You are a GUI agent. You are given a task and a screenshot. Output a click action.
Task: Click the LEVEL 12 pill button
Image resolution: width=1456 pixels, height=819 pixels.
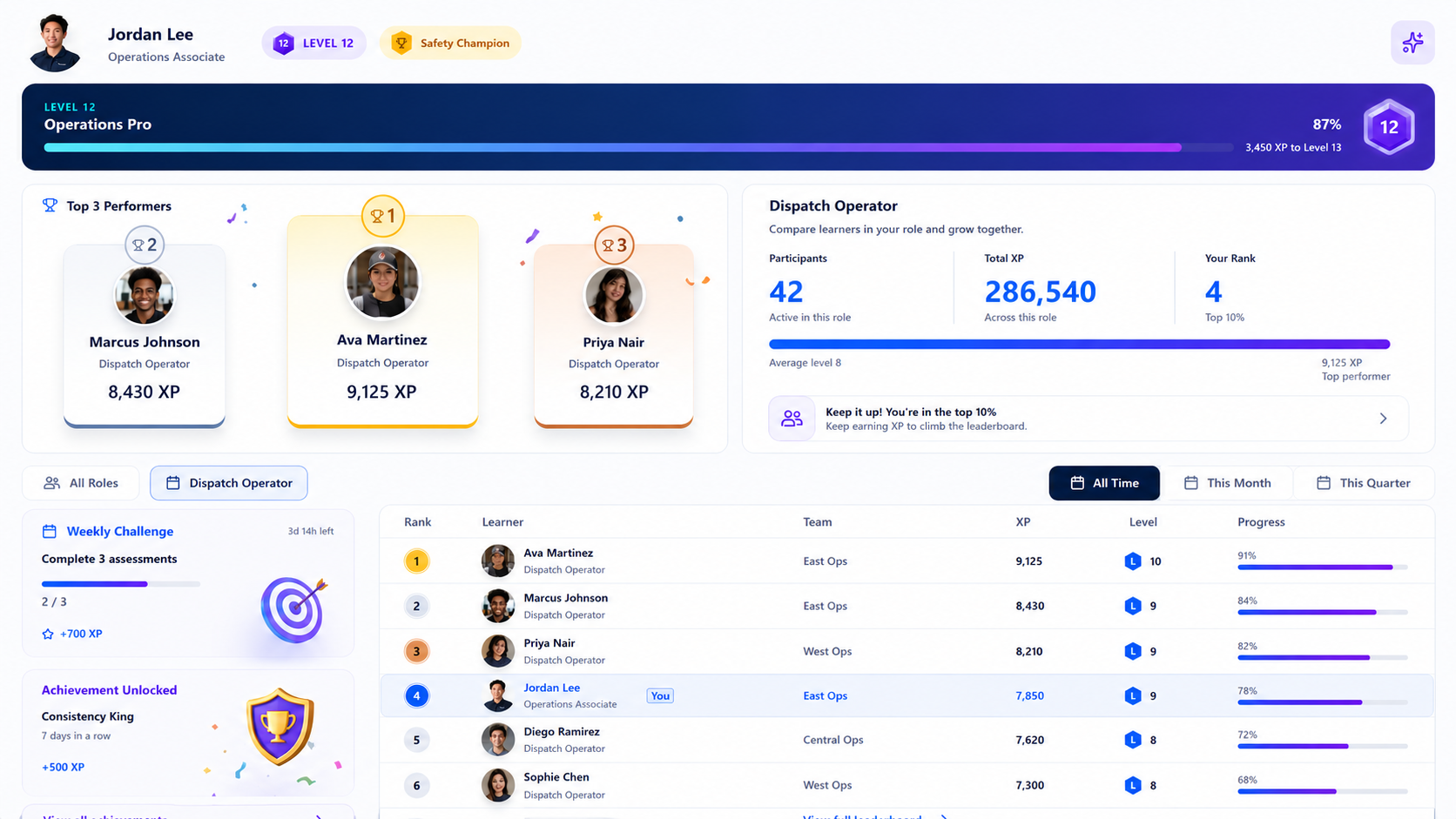313,44
